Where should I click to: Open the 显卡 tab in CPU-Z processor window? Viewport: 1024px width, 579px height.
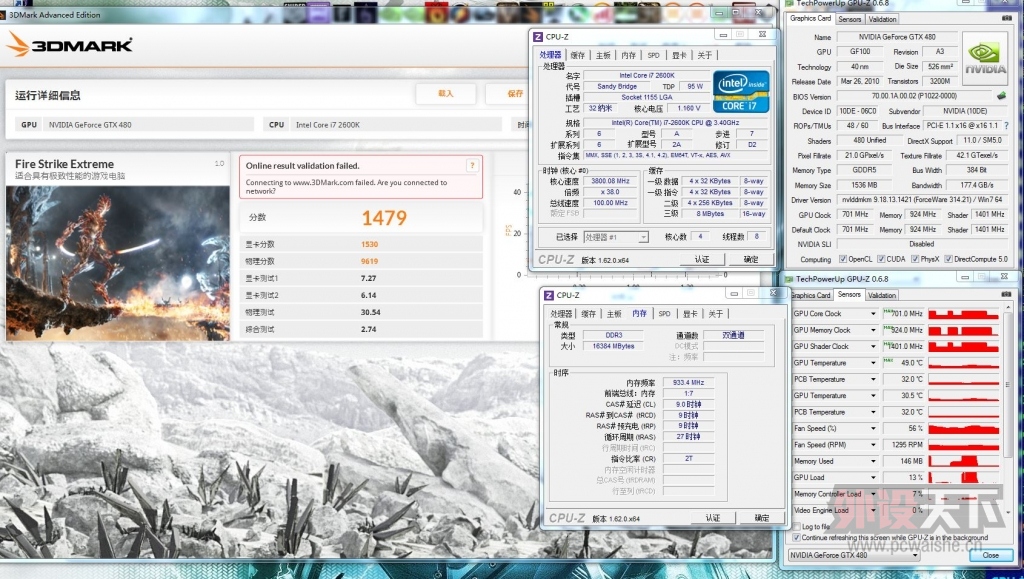[679, 55]
